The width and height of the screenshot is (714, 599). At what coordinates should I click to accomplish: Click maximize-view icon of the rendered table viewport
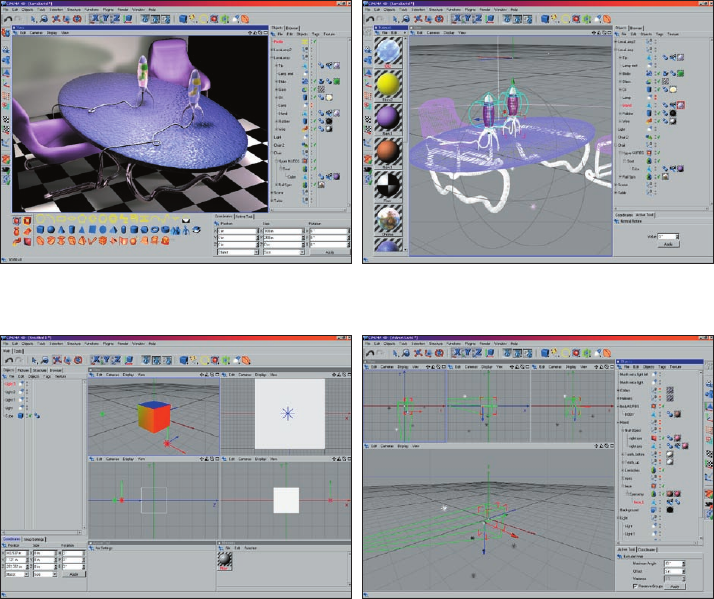pyautogui.click(x=265, y=33)
